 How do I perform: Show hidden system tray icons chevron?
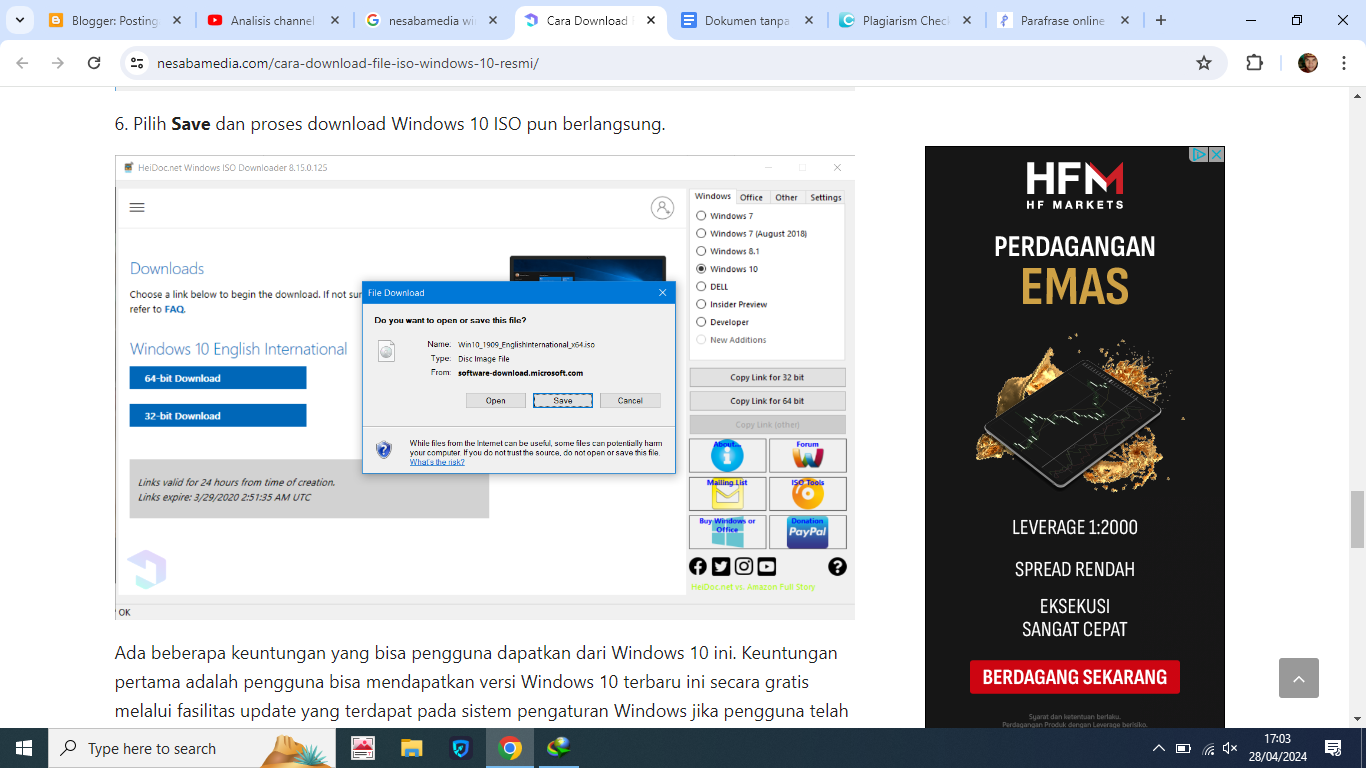coord(1159,748)
